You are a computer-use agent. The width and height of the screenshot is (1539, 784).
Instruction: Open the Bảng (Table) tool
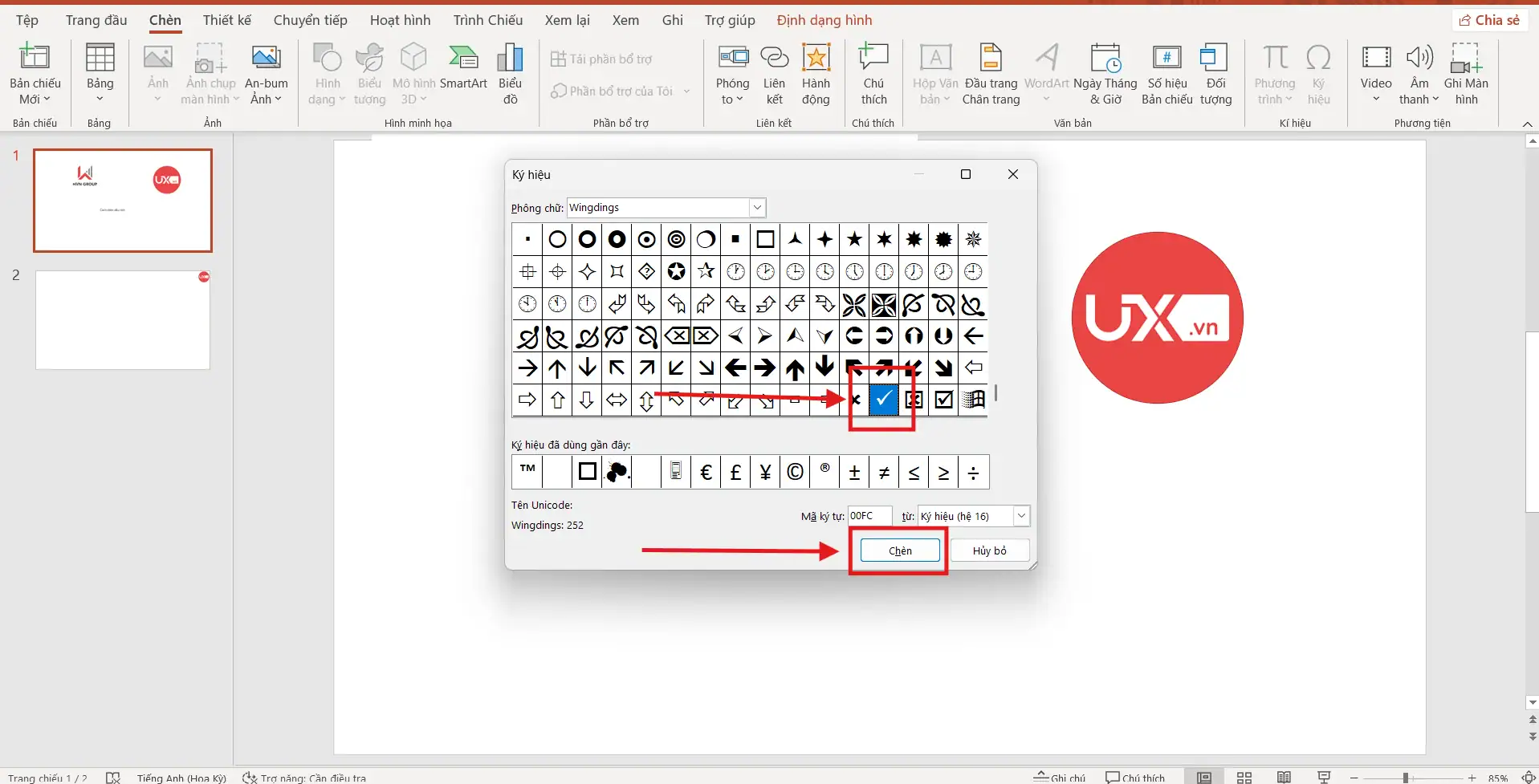click(x=100, y=73)
